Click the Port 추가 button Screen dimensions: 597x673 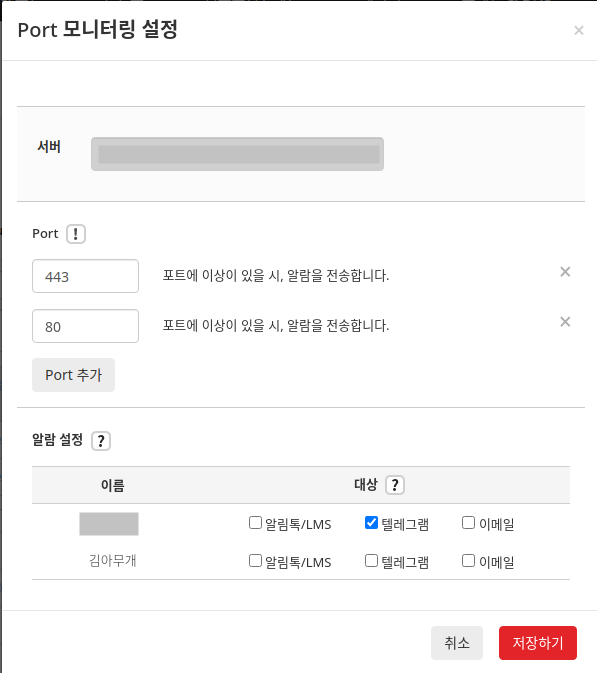[x=73, y=375]
